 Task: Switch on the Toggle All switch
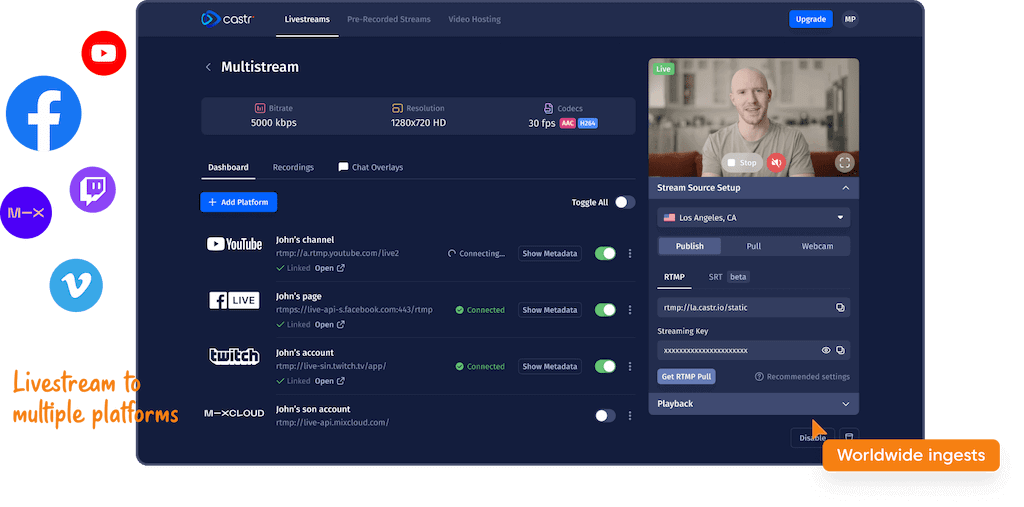(x=624, y=202)
